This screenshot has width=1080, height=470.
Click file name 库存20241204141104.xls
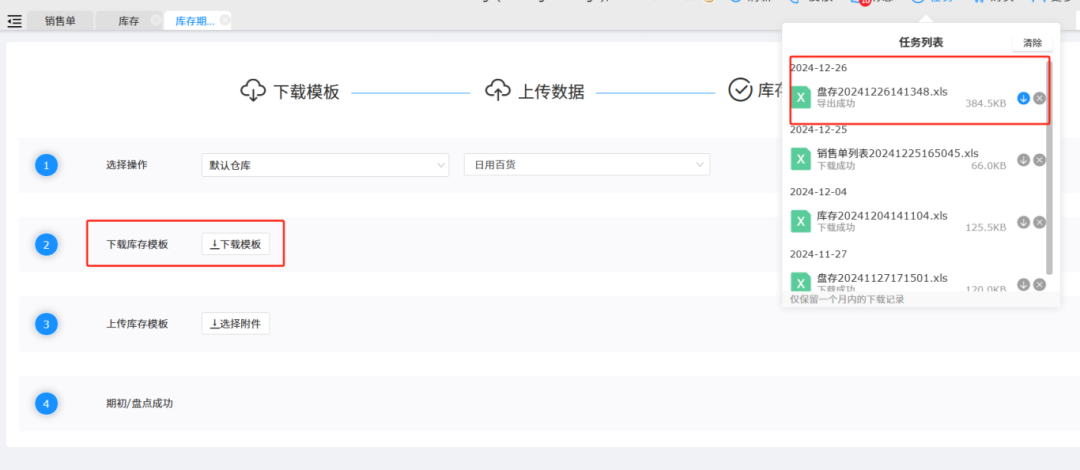(882, 216)
